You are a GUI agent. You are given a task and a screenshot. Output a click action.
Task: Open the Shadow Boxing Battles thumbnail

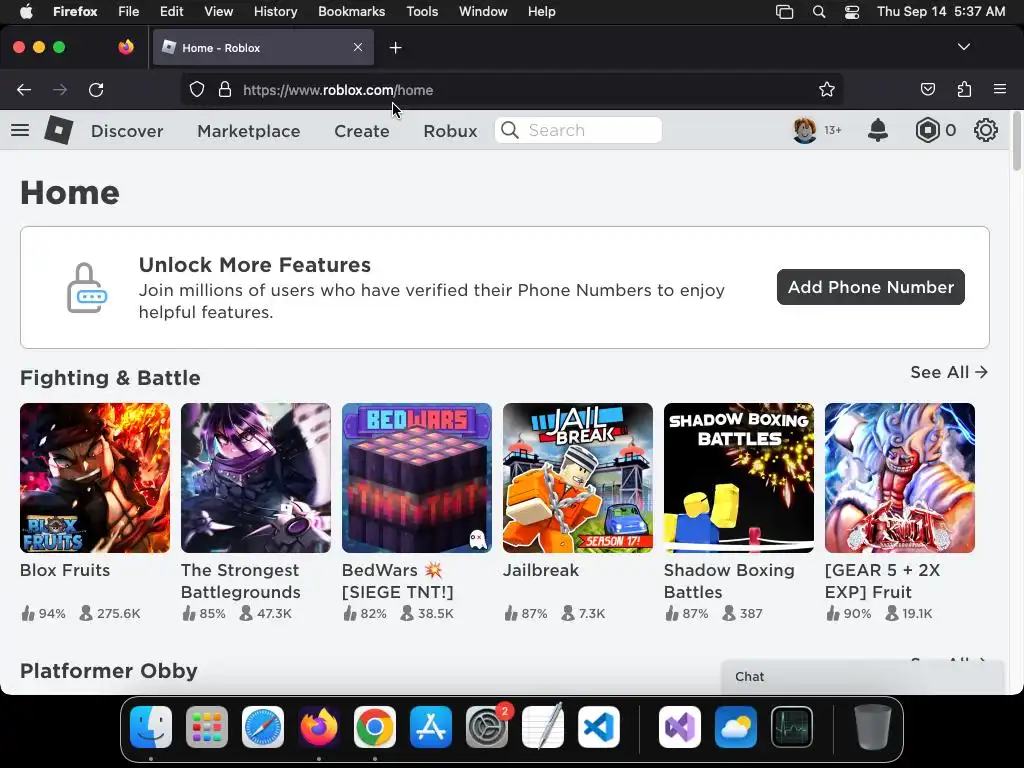pos(739,478)
